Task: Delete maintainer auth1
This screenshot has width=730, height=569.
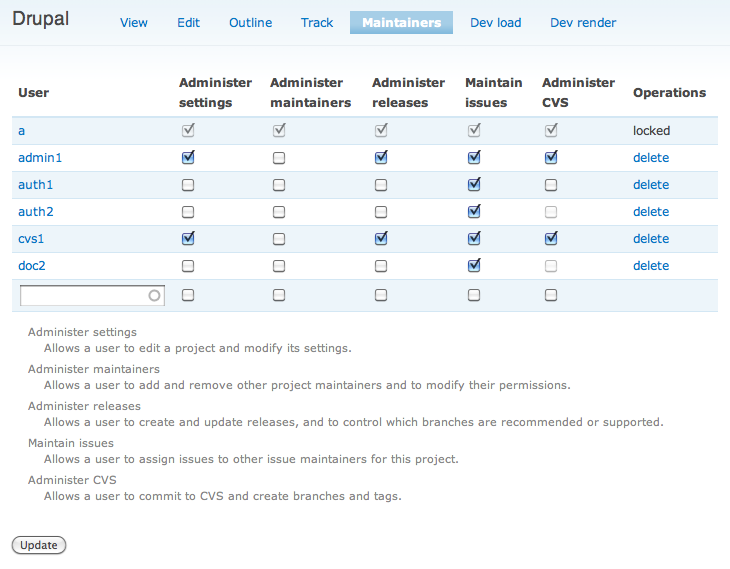Action: point(651,185)
